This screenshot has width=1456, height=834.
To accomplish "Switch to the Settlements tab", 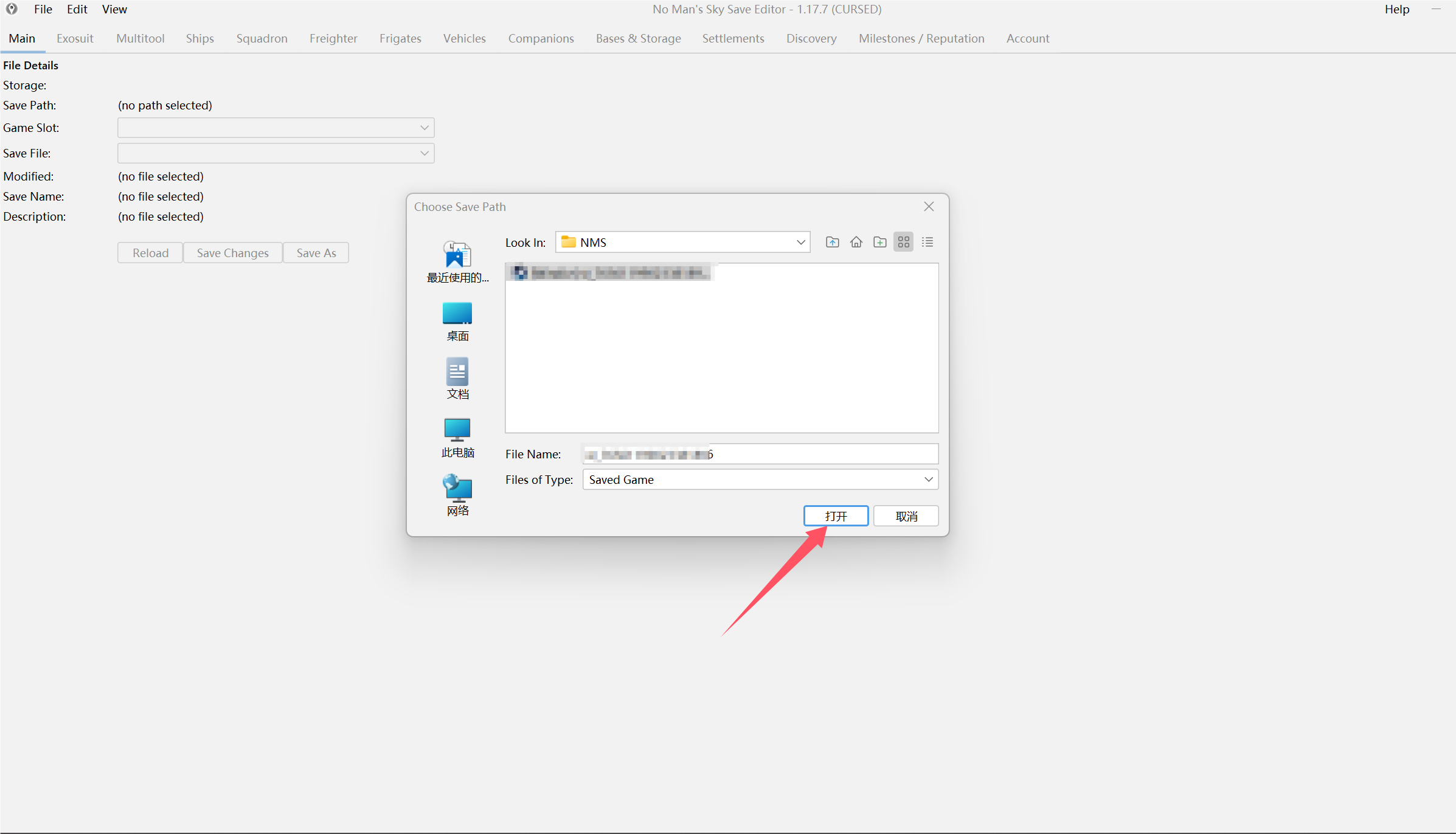I will (x=733, y=38).
